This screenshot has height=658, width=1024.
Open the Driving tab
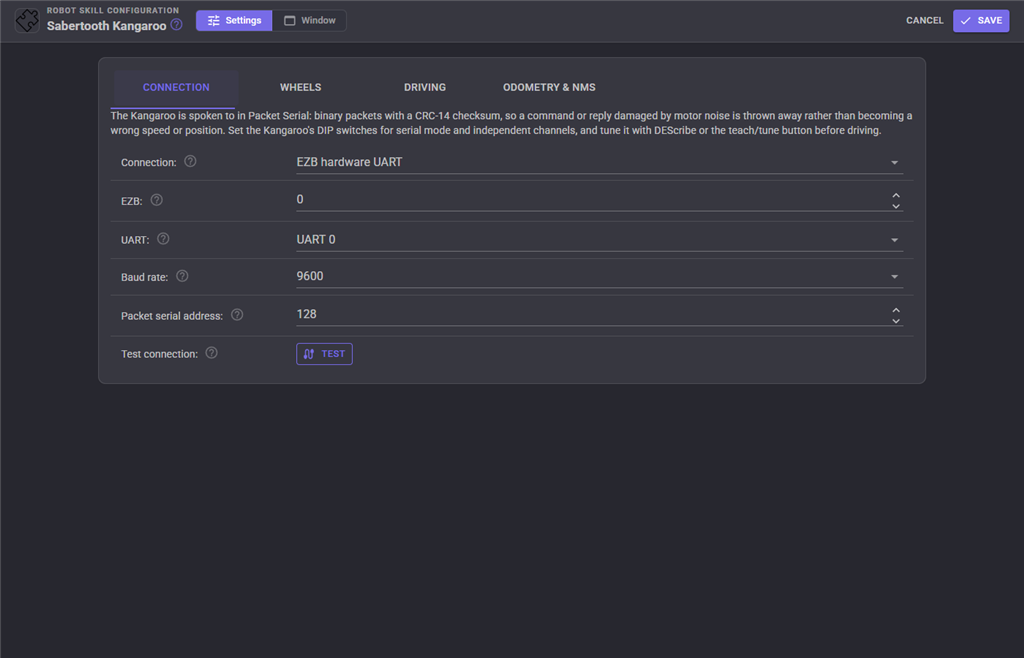click(x=424, y=87)
